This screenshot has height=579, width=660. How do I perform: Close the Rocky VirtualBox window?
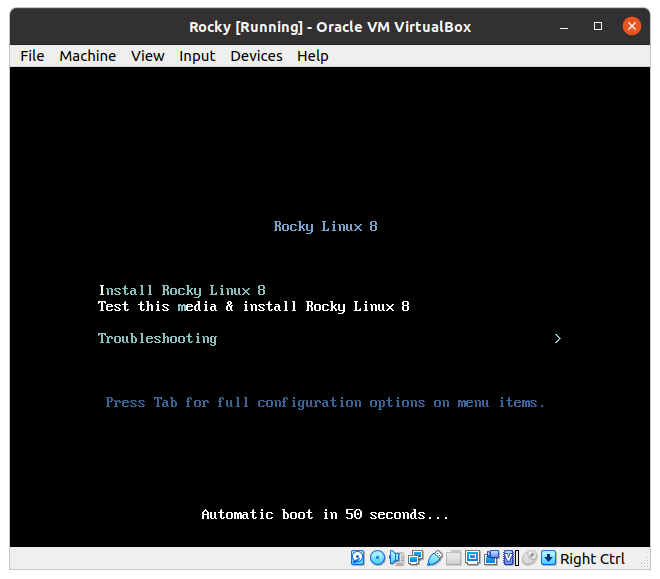click(632, 26)
